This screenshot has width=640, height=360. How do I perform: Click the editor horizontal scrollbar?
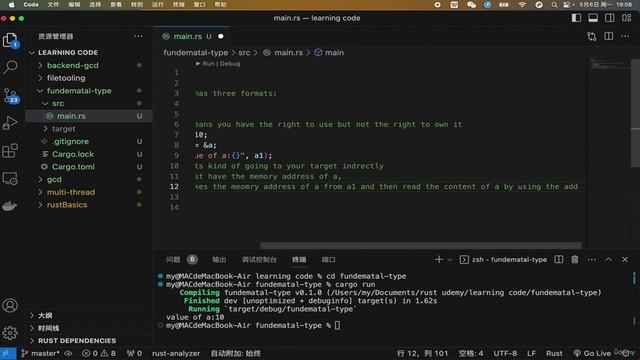[421, 245]
